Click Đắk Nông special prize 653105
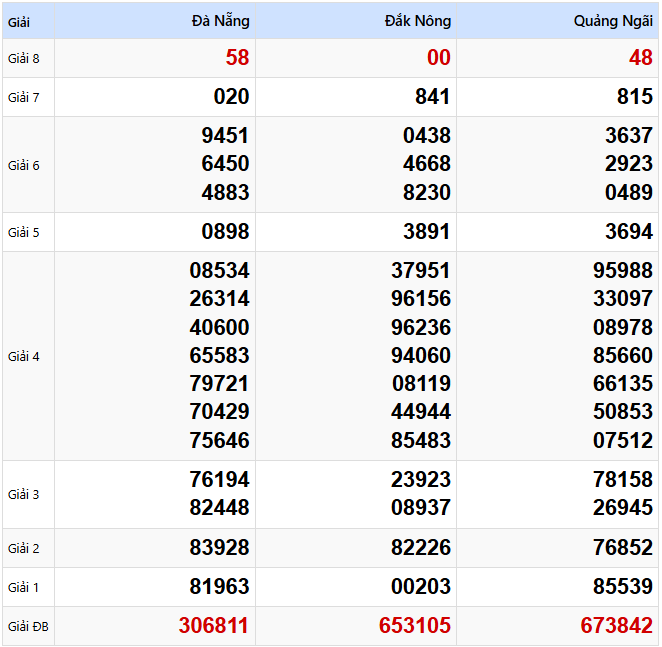This screenshot has height=647, width=662. tap(414, 626)
